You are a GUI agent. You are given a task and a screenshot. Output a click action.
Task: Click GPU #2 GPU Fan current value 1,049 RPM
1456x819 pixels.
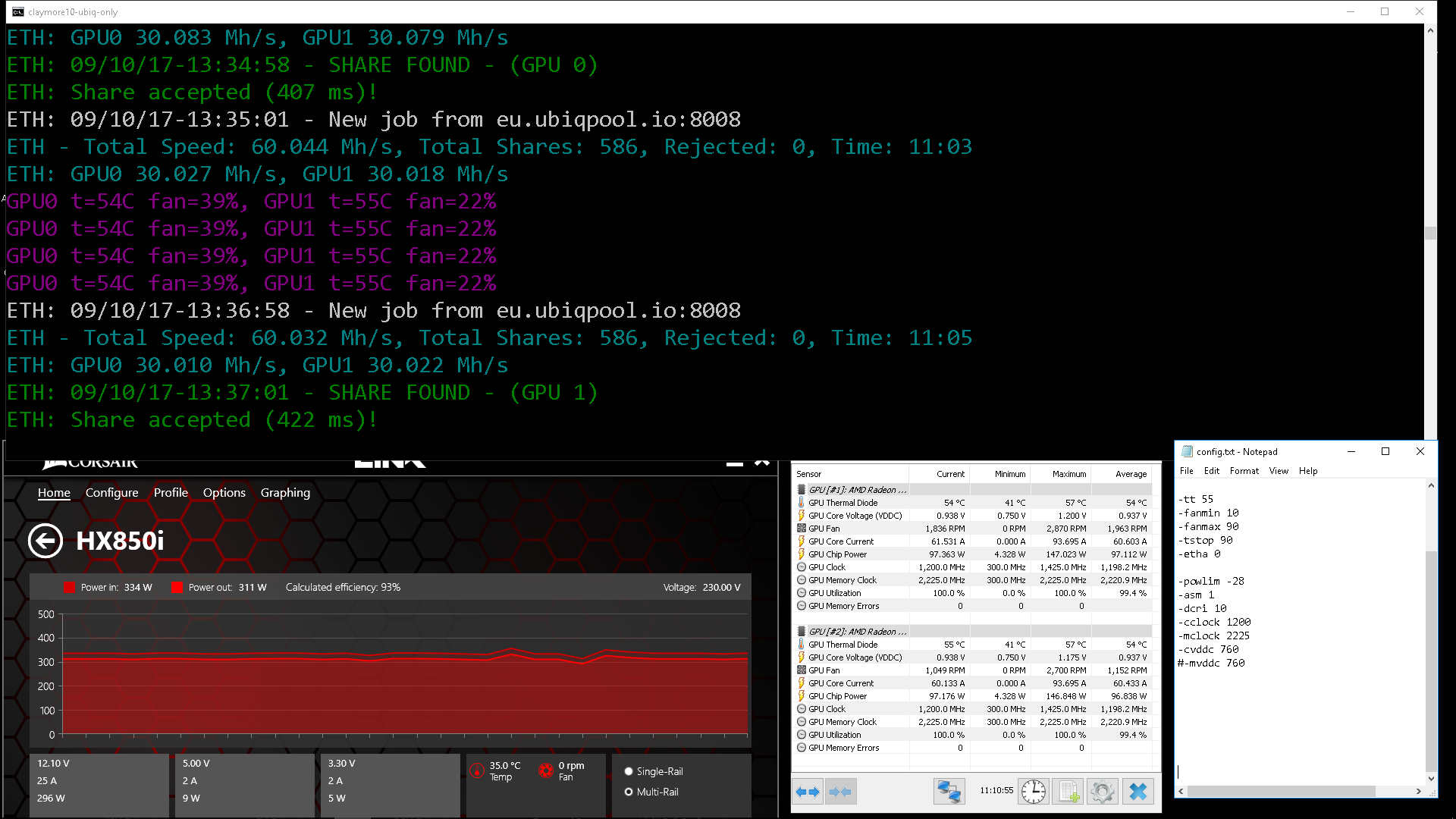click(x=945, y=670)
